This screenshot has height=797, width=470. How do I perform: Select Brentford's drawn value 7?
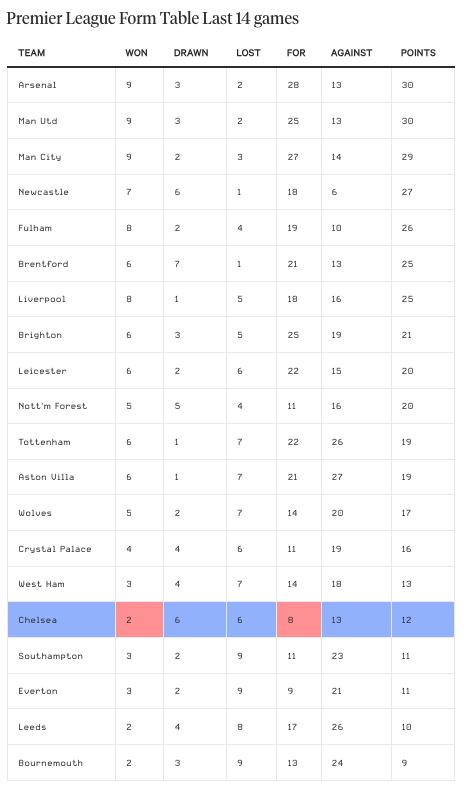coord(177,264)
